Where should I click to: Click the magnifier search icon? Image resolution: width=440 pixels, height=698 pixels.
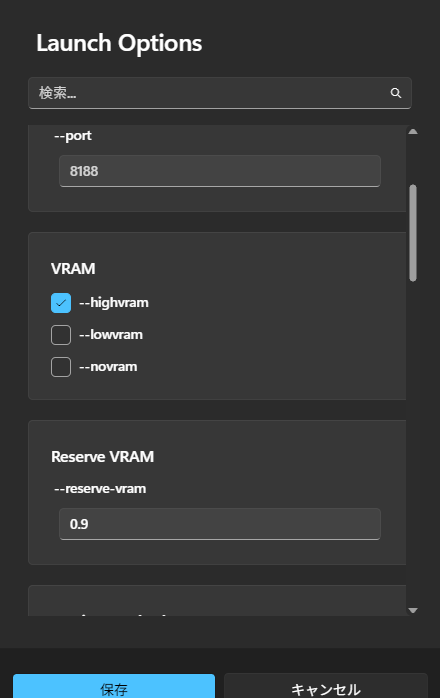coord(395,93)
